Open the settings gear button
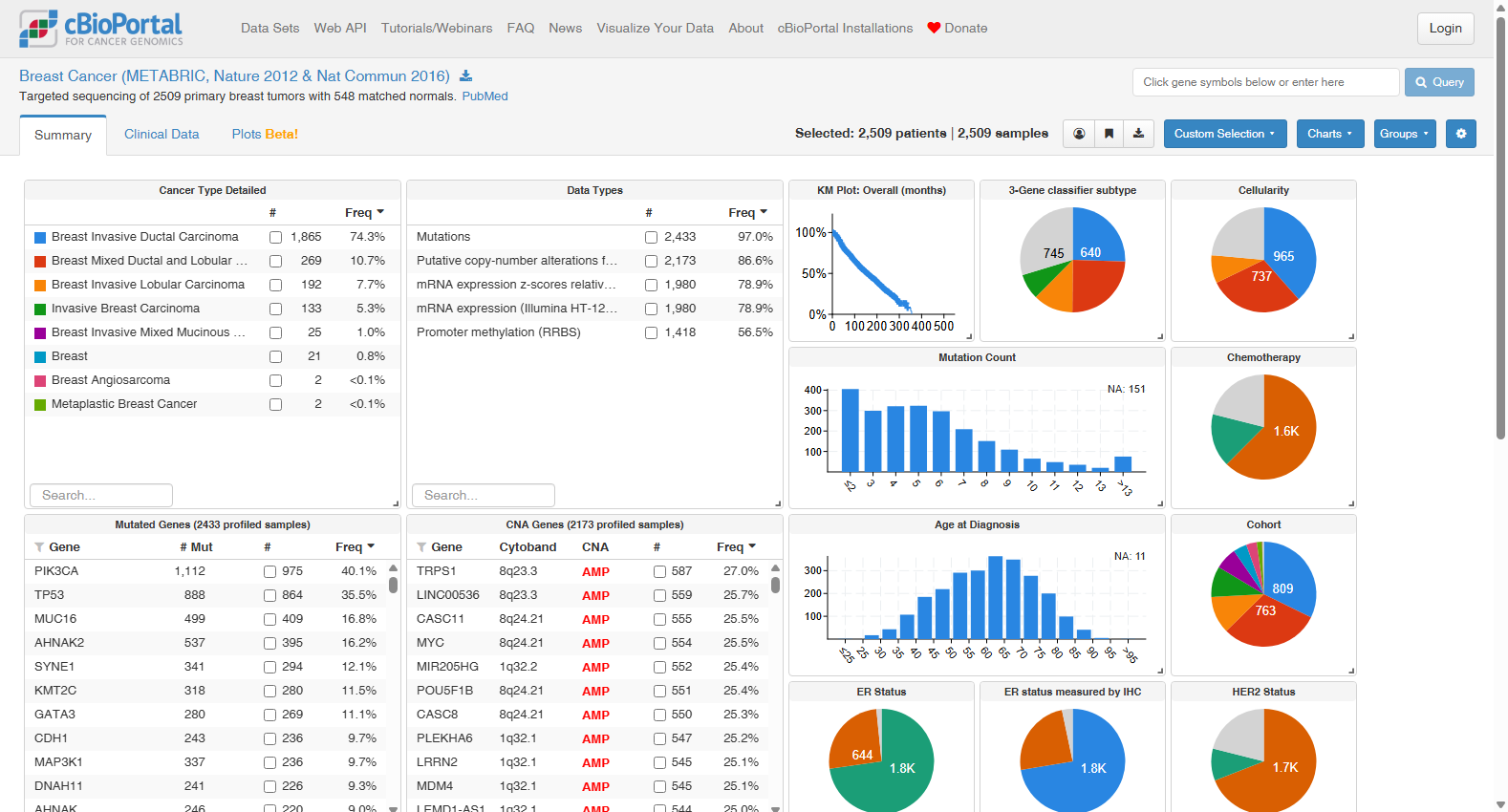1508x812 pixels. click(x=1460, y=134)
